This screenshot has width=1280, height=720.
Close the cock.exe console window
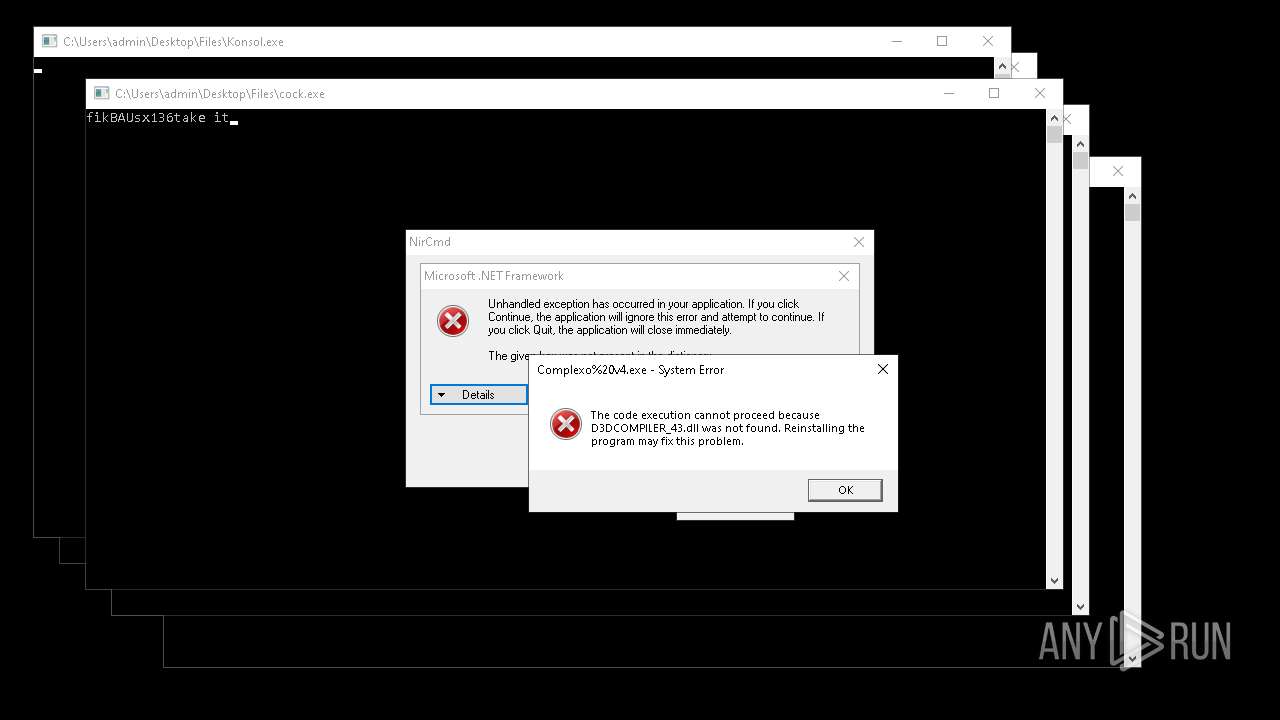point(1040,93)
